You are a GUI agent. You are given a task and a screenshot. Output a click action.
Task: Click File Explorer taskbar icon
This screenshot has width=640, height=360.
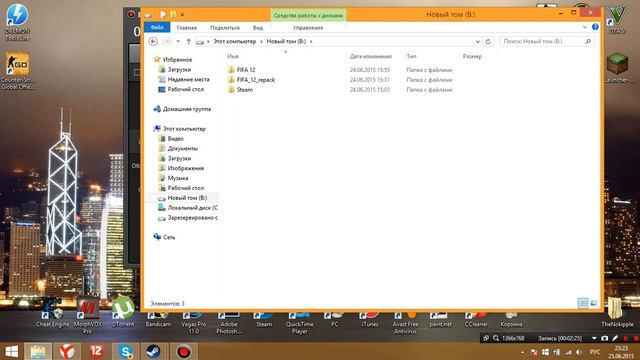click(x=38, y=351)
